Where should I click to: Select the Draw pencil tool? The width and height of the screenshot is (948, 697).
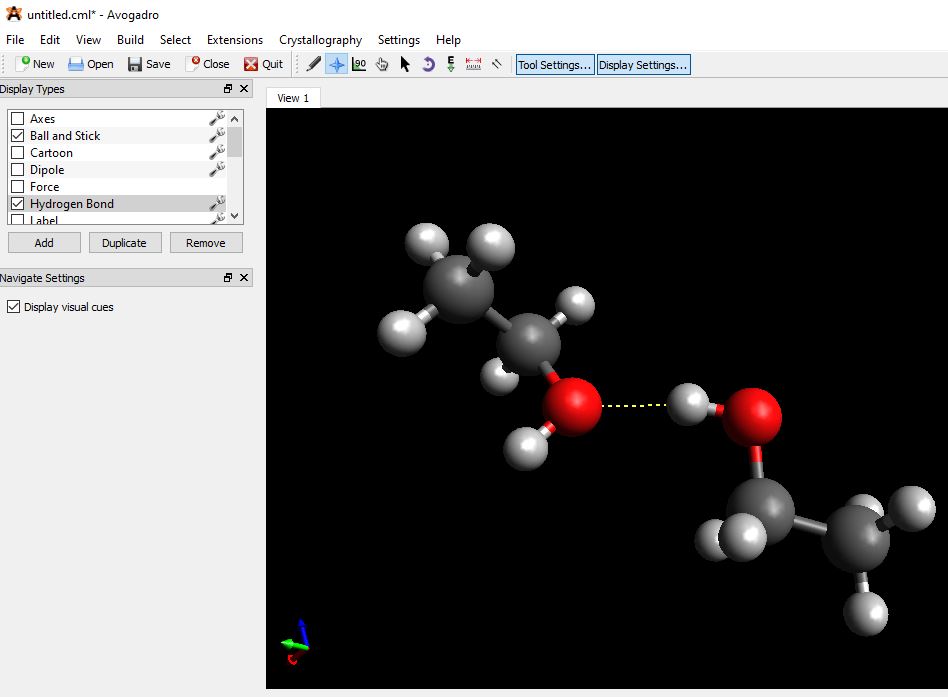(314, 64)
